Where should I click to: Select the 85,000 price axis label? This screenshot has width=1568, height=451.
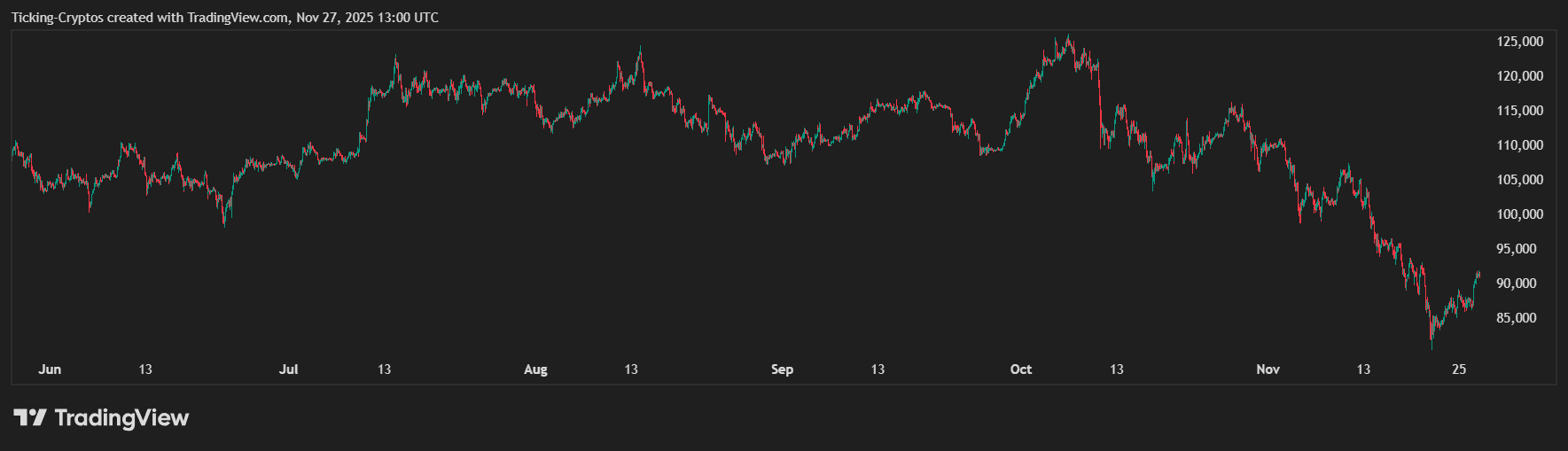[1516, 318]
